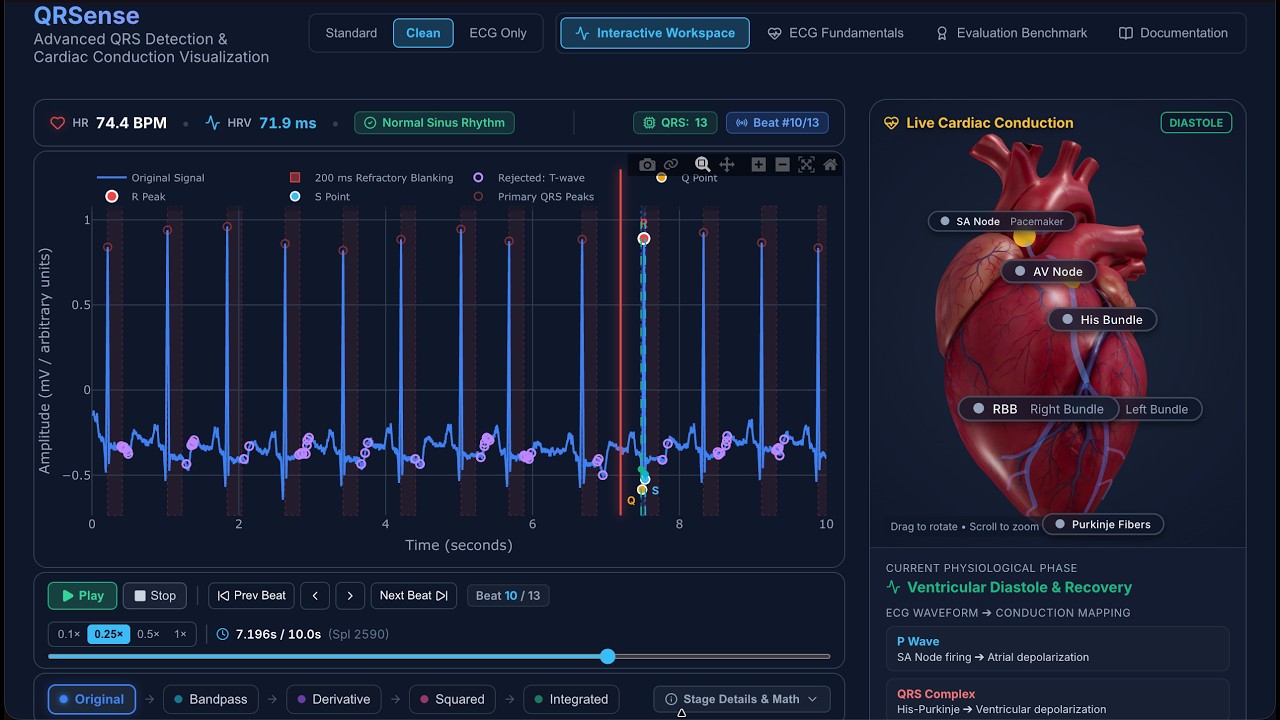Click the QRS count chip icon
Image resolution: width=1280 pixels, height=720 pixels.
click(650, 123)
